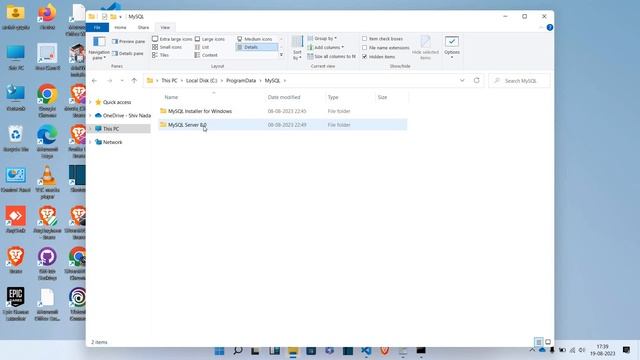Open Control Panel desktop icon
The image size is (640, 360).
click(x=16, y=180)
